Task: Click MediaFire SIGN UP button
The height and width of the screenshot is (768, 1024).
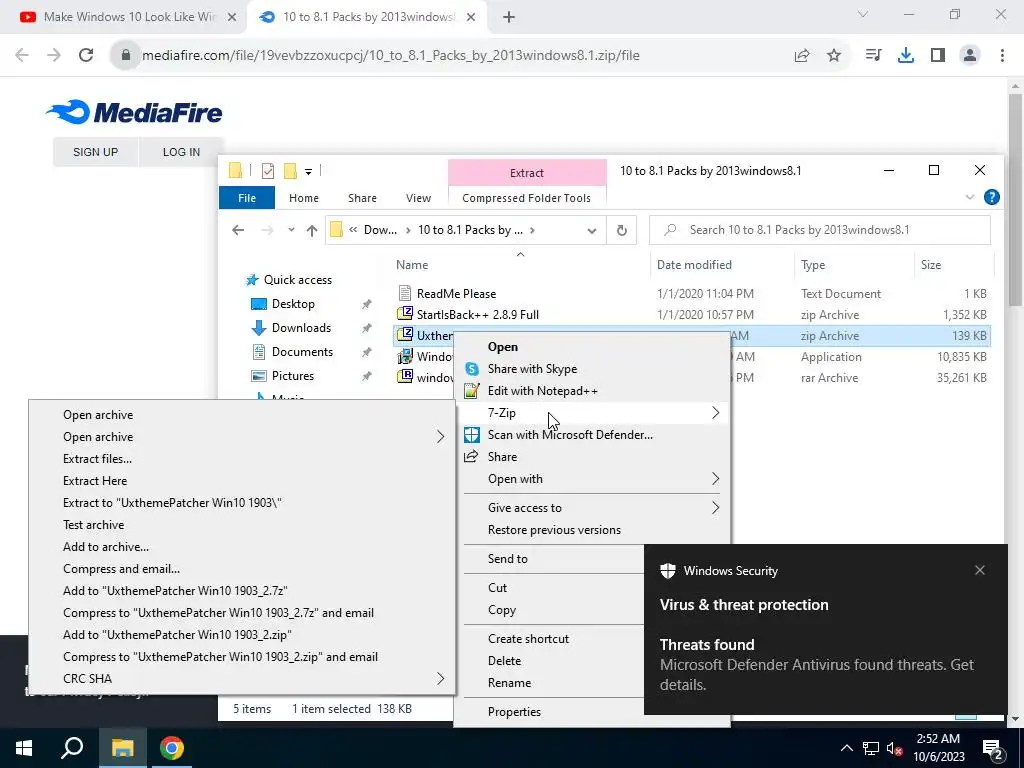Action: (95, 152)
